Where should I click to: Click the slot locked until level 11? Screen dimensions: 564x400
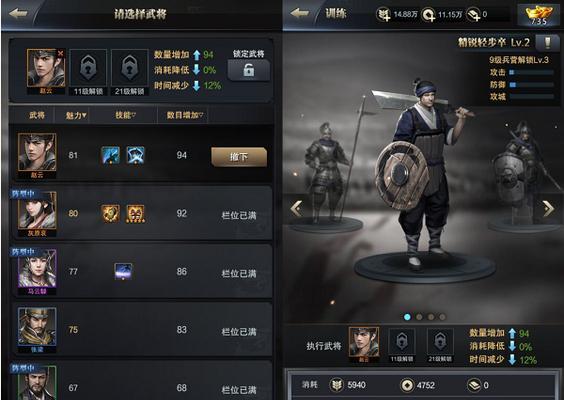[88, 72]
